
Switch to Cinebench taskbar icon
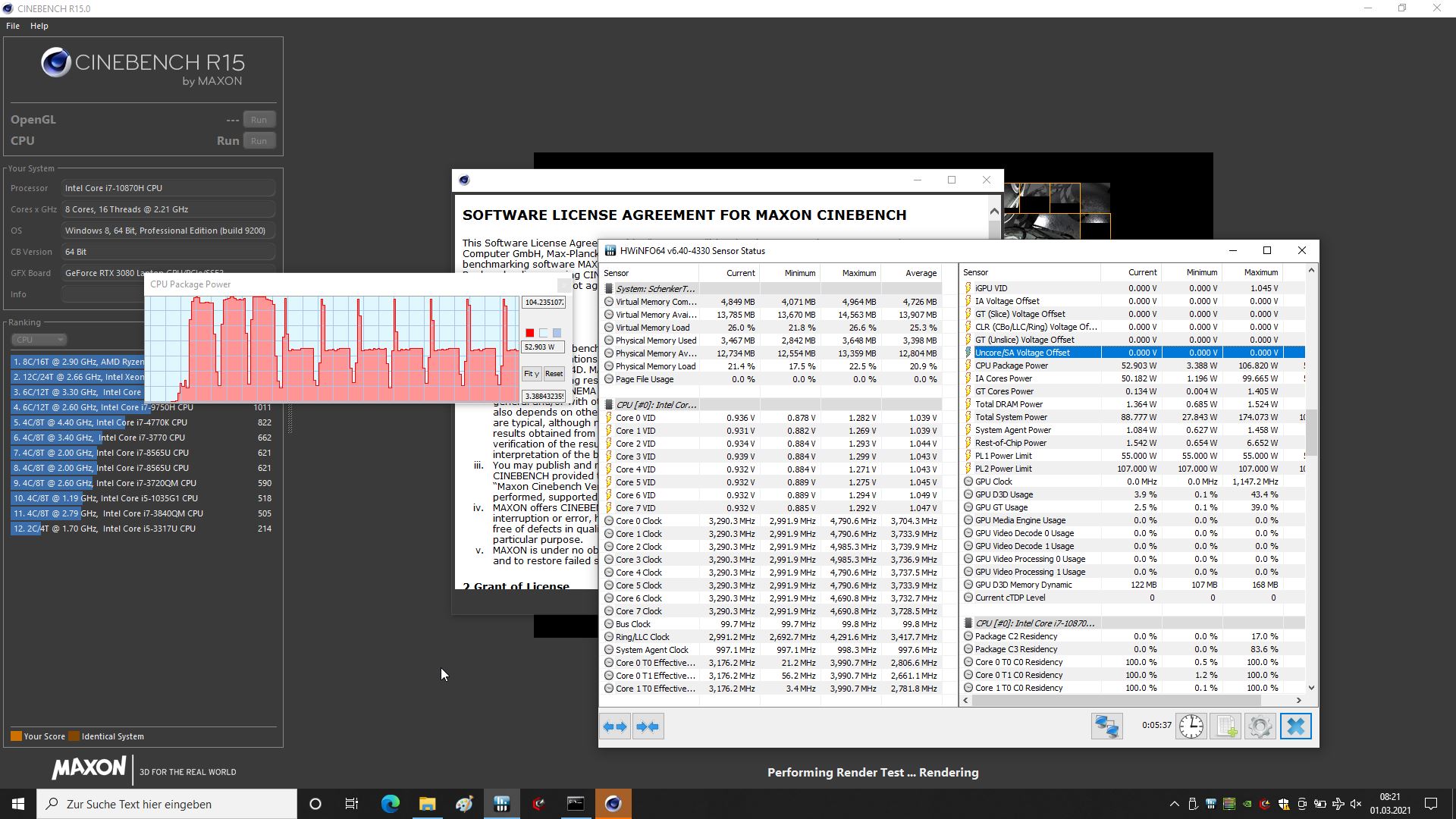[613, 804]
